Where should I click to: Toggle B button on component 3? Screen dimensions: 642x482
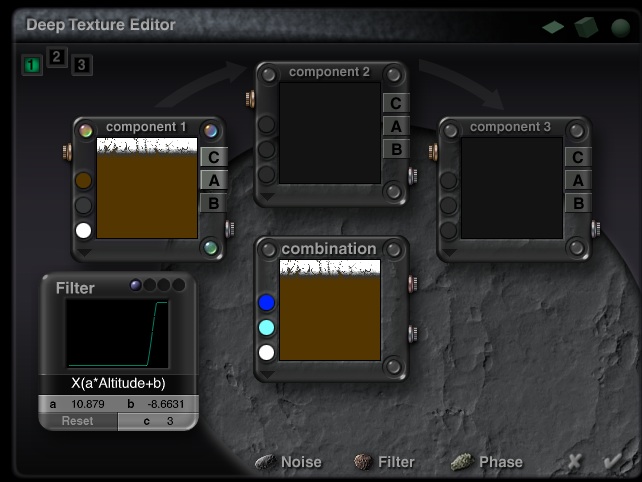coord(578,203)
